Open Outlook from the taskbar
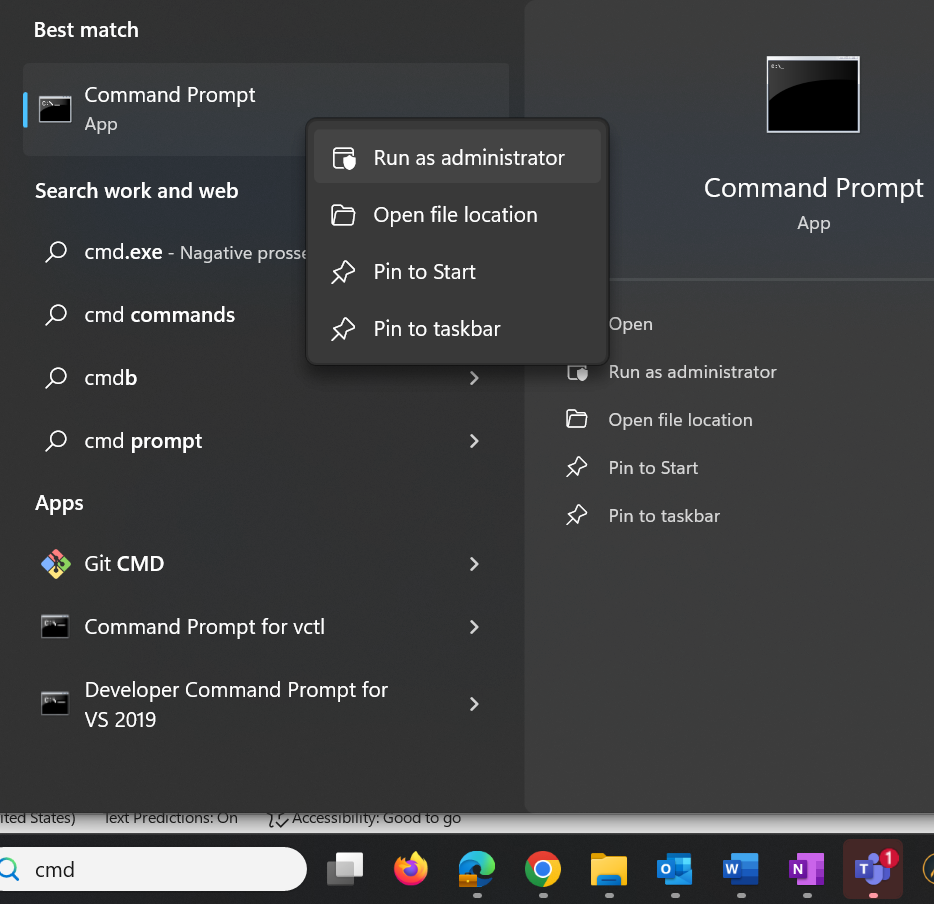 tap(675, 869)
